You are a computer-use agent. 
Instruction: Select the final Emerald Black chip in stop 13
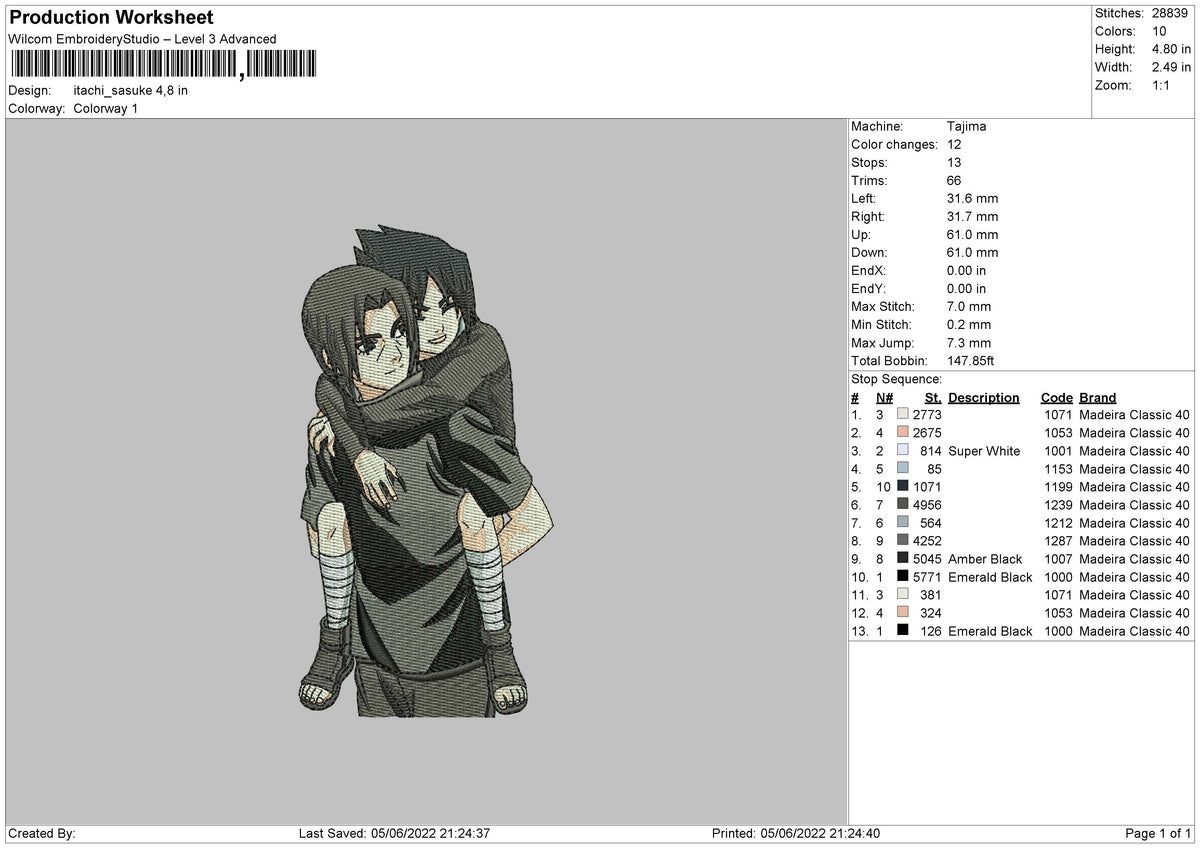(905, 631)
